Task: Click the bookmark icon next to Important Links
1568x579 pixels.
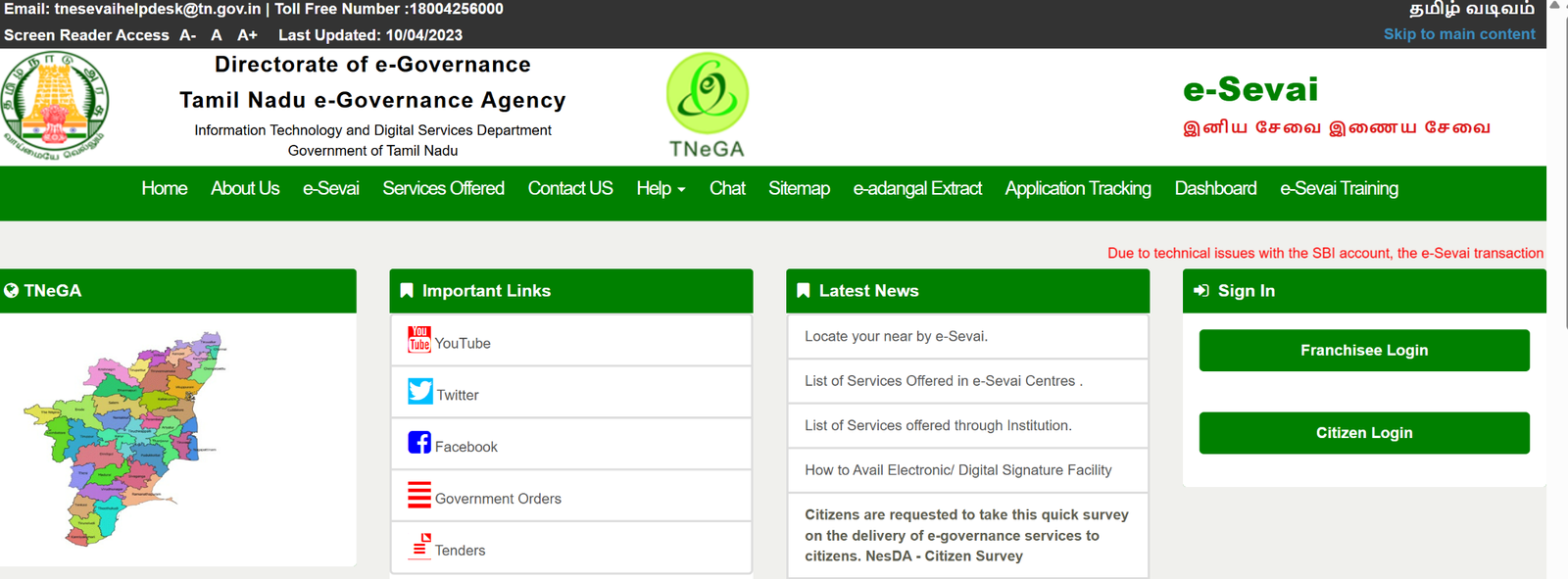Action: point(407,291)
